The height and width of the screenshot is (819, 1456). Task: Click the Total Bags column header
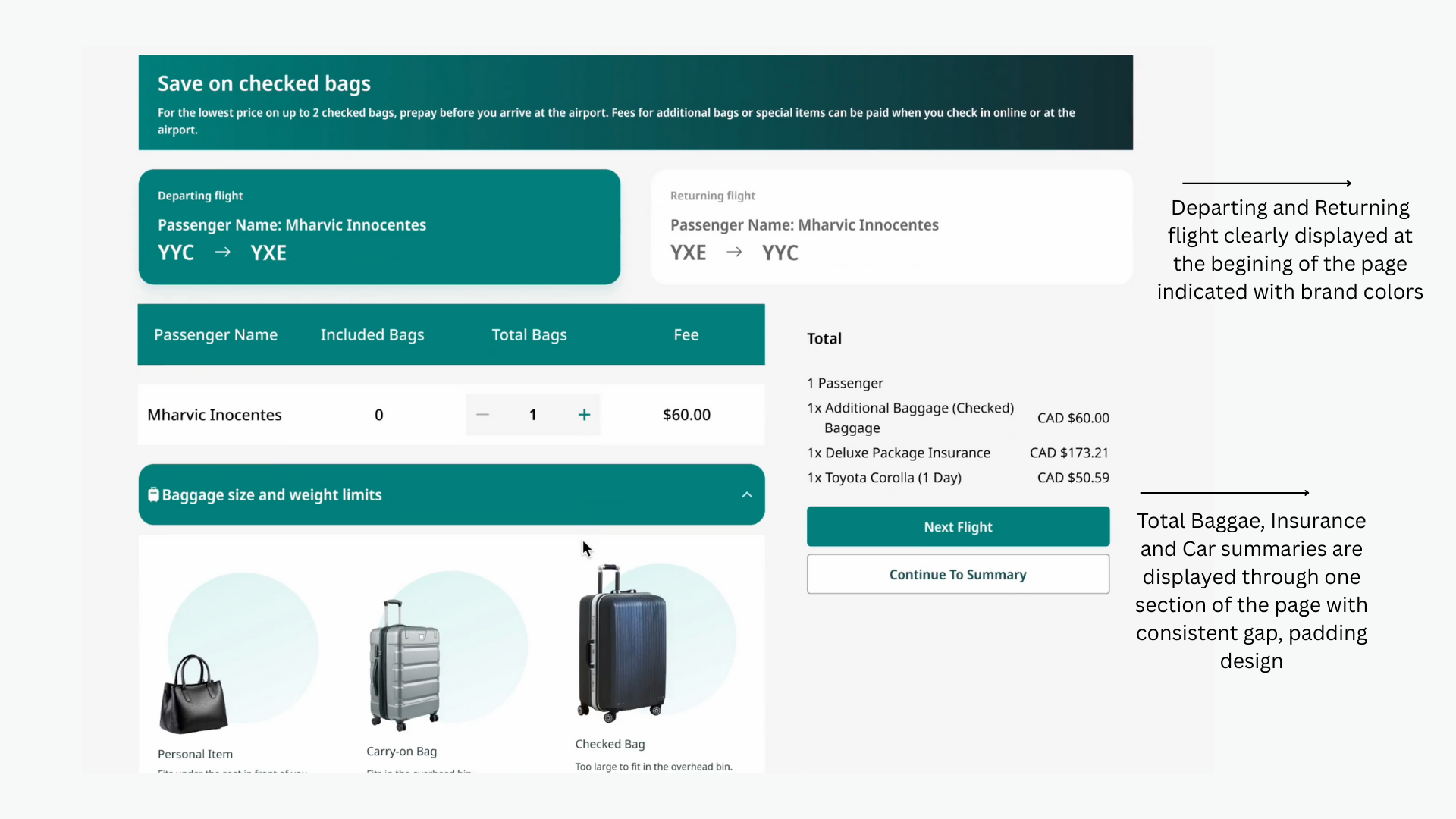[x=529, y=335]
